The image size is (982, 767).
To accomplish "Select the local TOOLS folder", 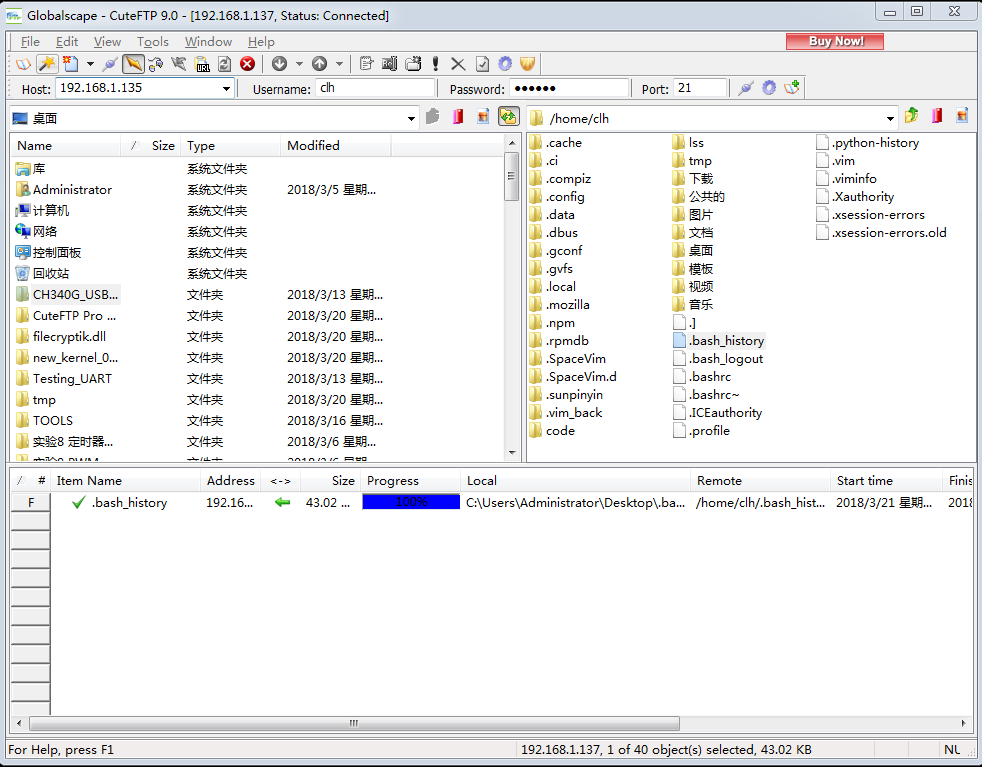I will [x=45, y=421].
